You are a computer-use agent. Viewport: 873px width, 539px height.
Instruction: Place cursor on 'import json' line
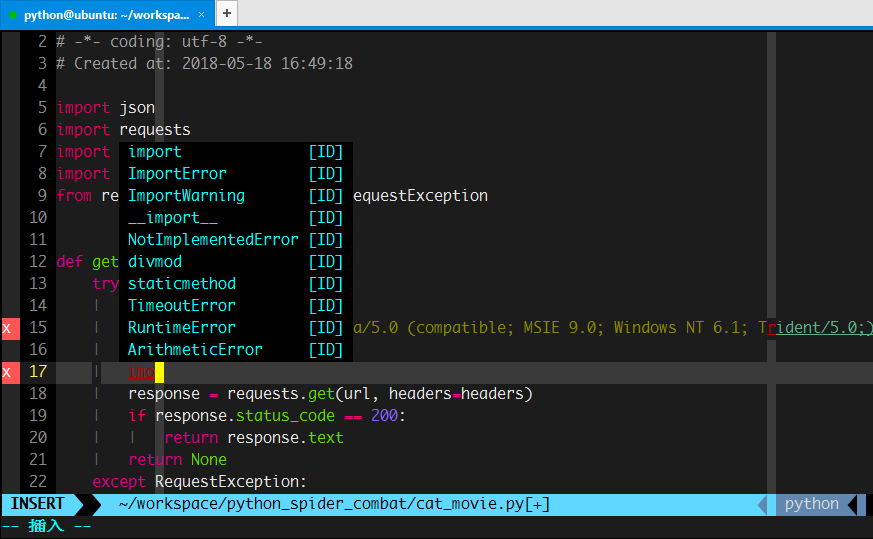pos(106,107)
